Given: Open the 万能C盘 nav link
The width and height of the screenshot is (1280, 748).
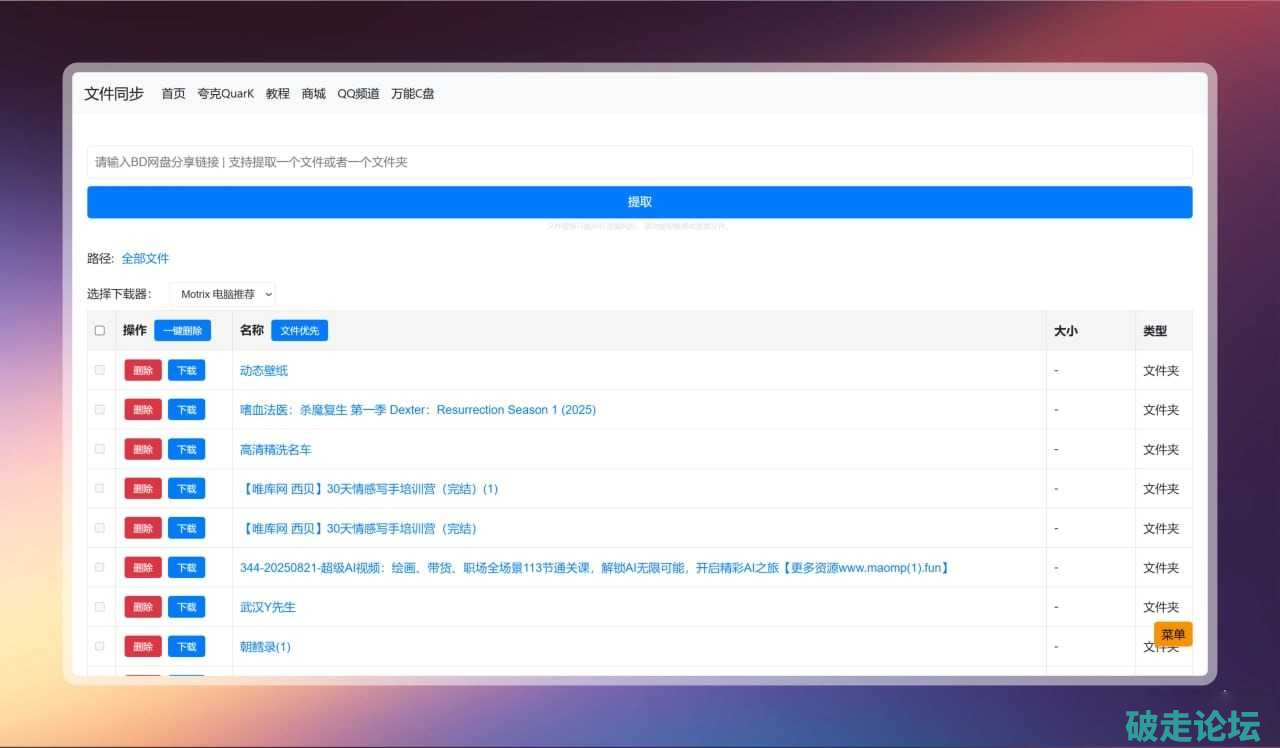Looking at the screenshot, I should (412, 94).
